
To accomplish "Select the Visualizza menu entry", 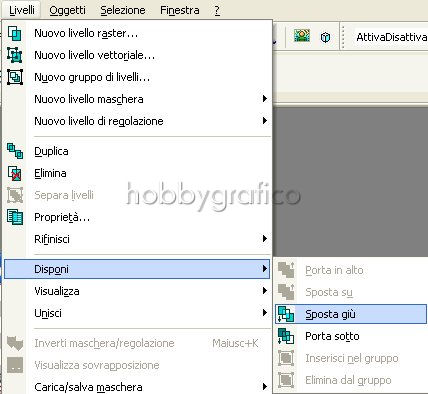I will coord(137,291).
